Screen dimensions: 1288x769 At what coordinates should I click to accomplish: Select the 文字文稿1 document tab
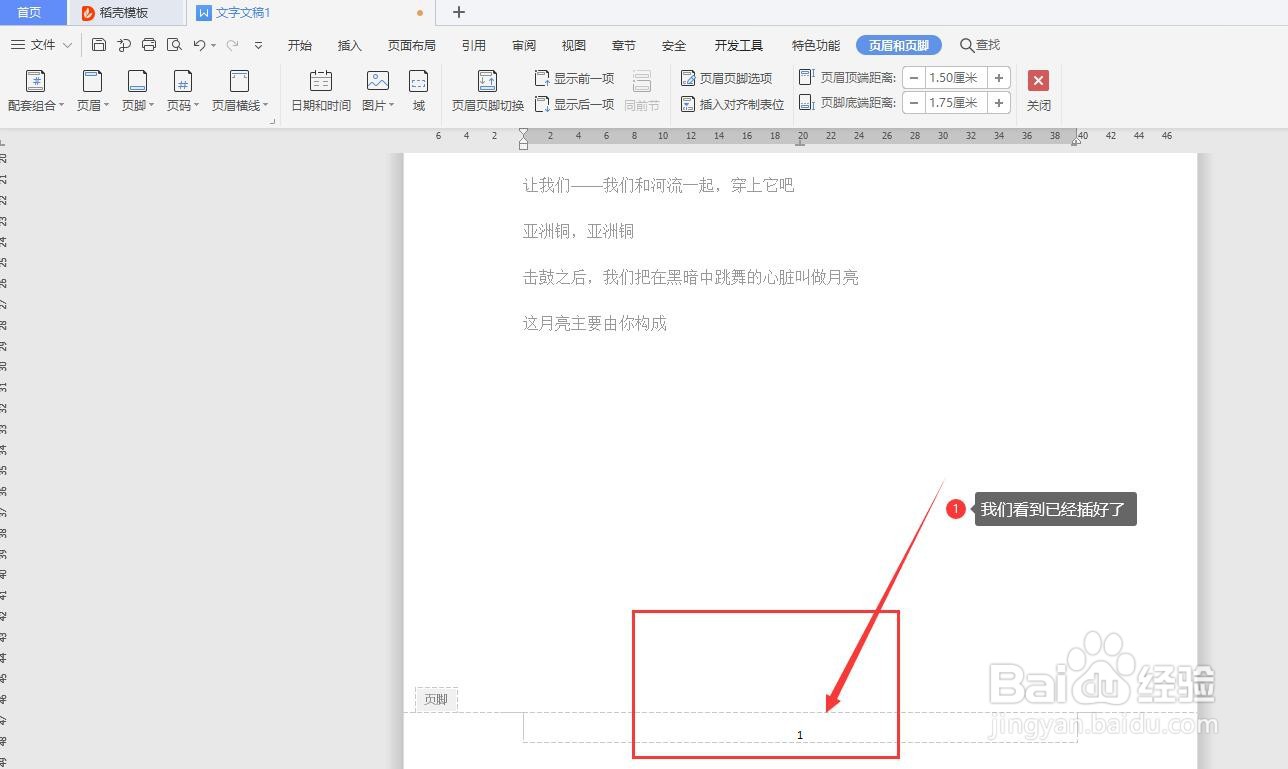tap(312, 13)
